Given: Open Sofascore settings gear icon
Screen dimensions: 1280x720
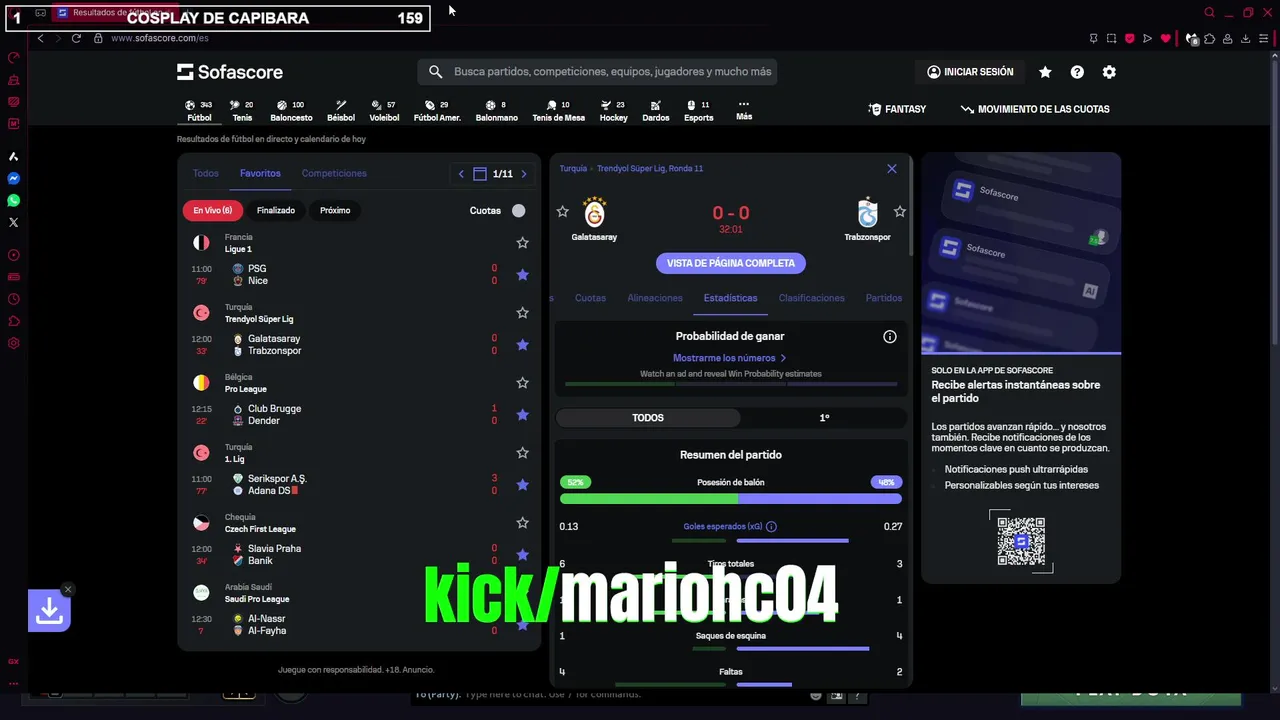Looking at the screenshot, I should (x=1109, y=72).
